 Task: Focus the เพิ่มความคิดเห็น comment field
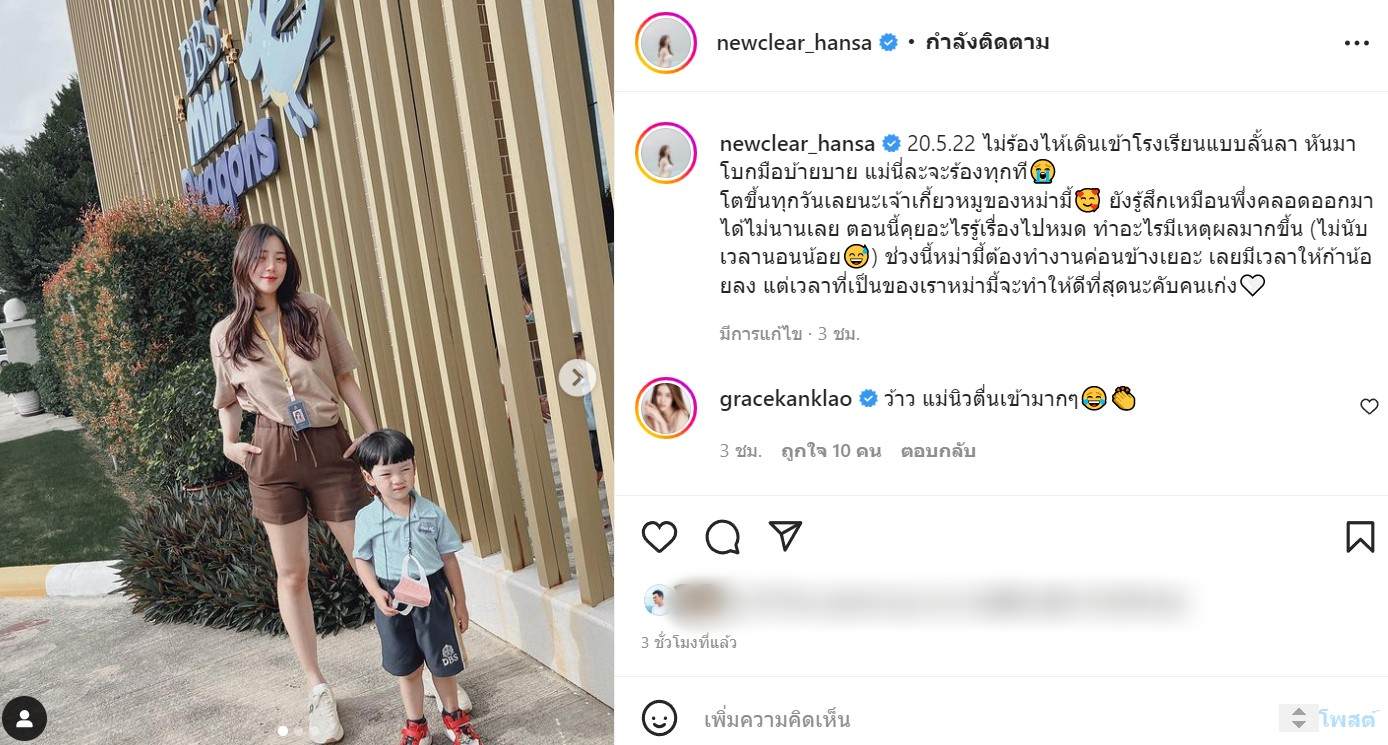tap(985, 719)
